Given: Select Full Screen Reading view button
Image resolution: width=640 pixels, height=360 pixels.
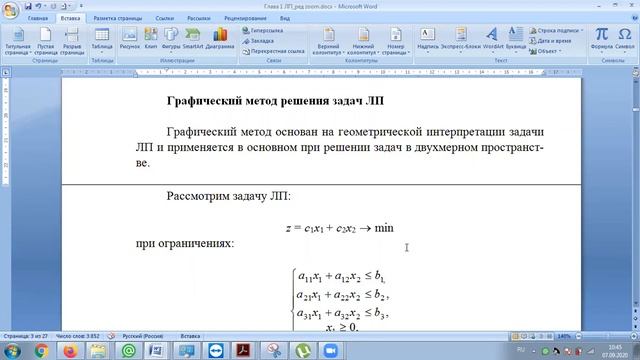Looking at the screenshot, I should click(524, 336).
